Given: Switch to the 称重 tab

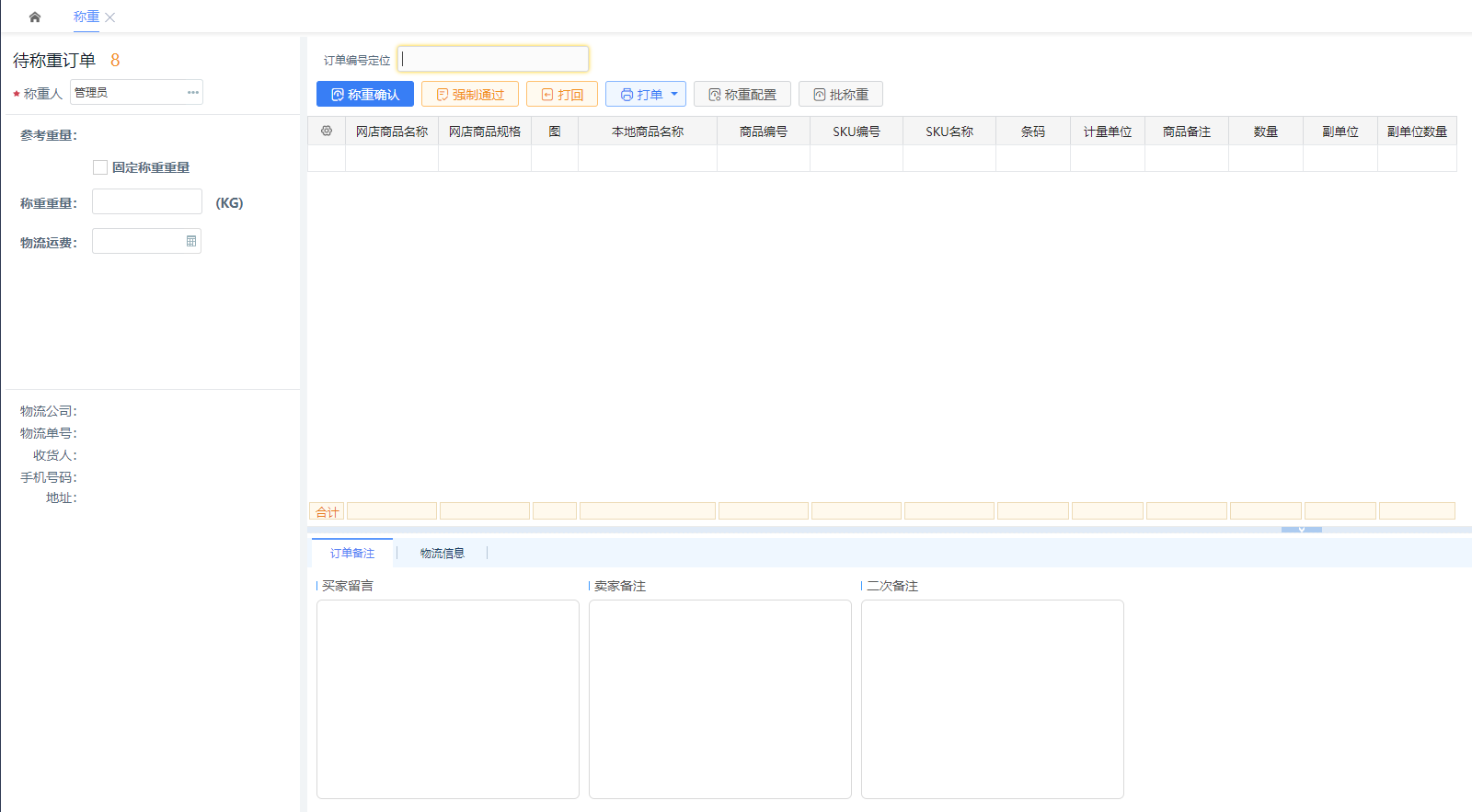Looking at the screenshot, I should 86,17.
